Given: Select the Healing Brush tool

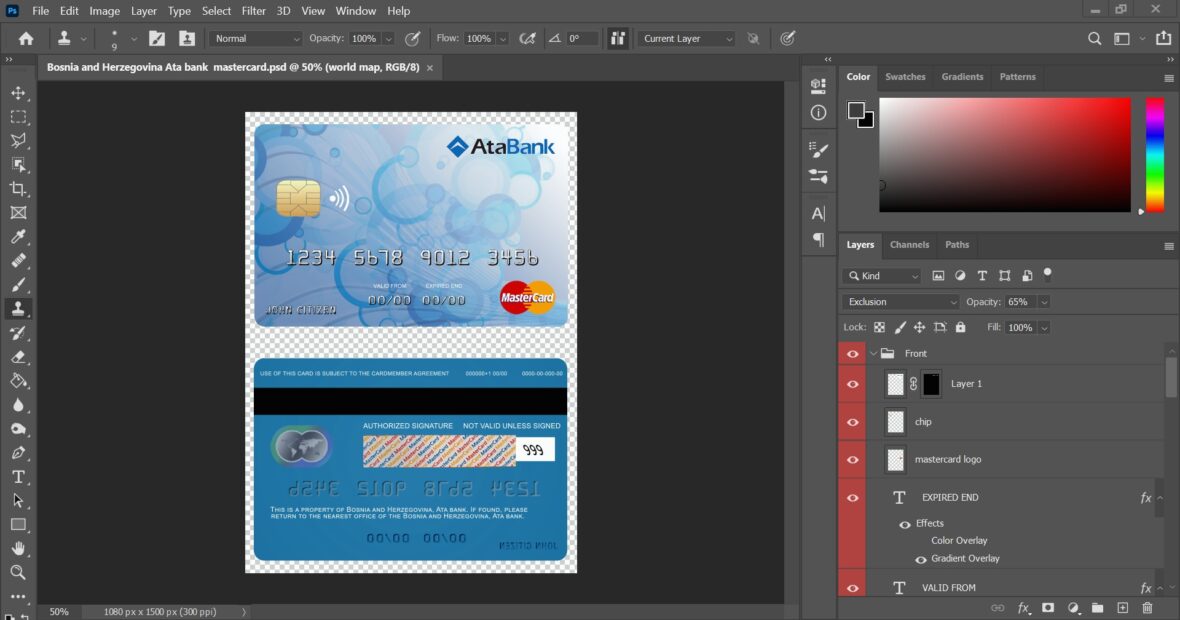Looking at the screenshot, I should click(x=18, y=261).
